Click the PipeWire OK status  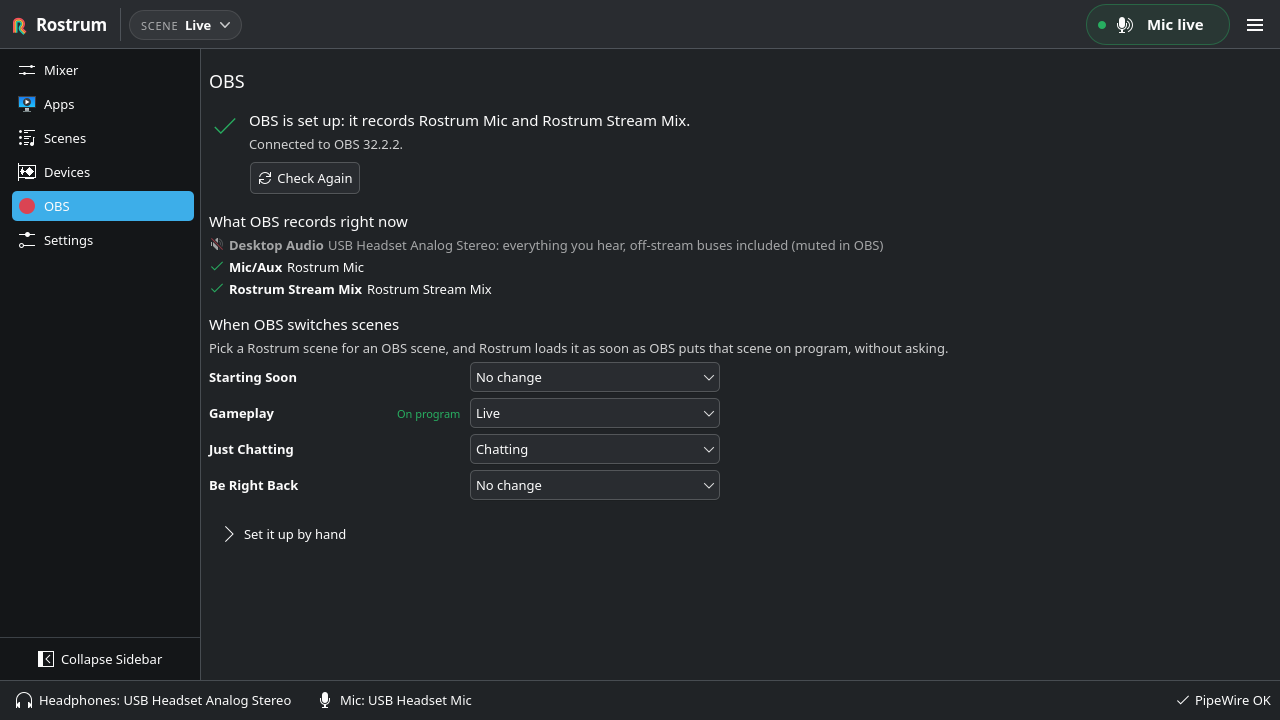click(x=1223, y=700)
